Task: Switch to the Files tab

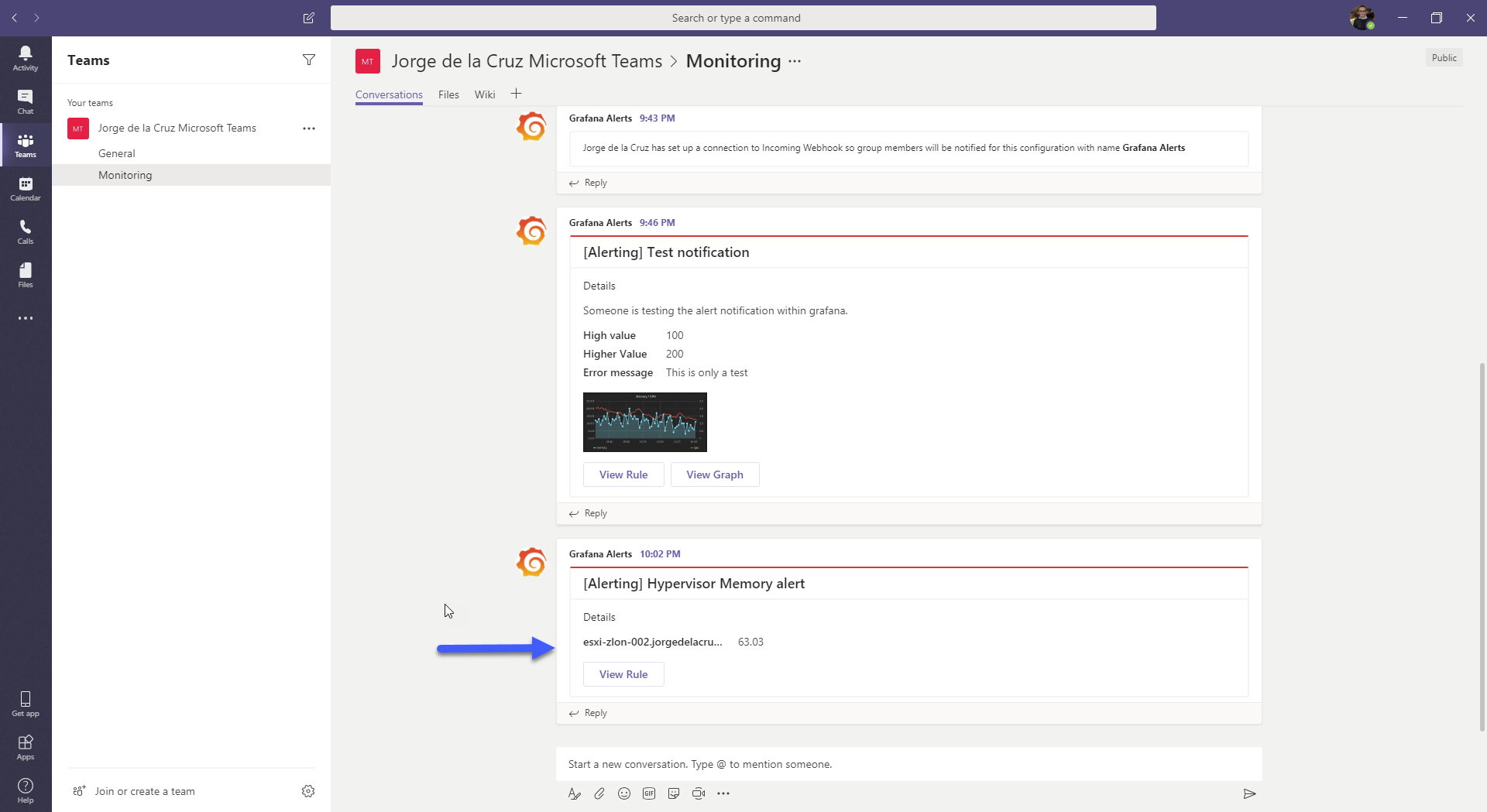Action: pyautogui.click(x=448, y=94)
